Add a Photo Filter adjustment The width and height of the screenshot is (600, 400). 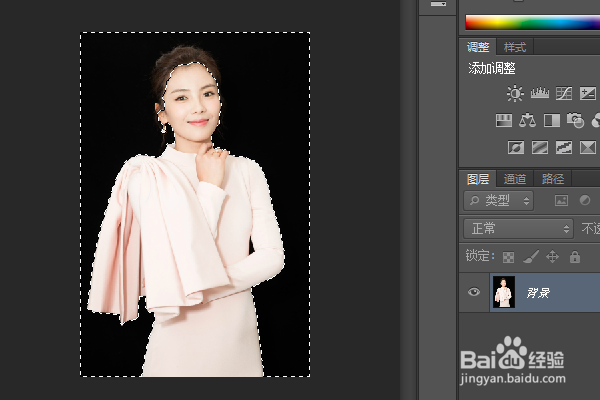tap(575, 120)
